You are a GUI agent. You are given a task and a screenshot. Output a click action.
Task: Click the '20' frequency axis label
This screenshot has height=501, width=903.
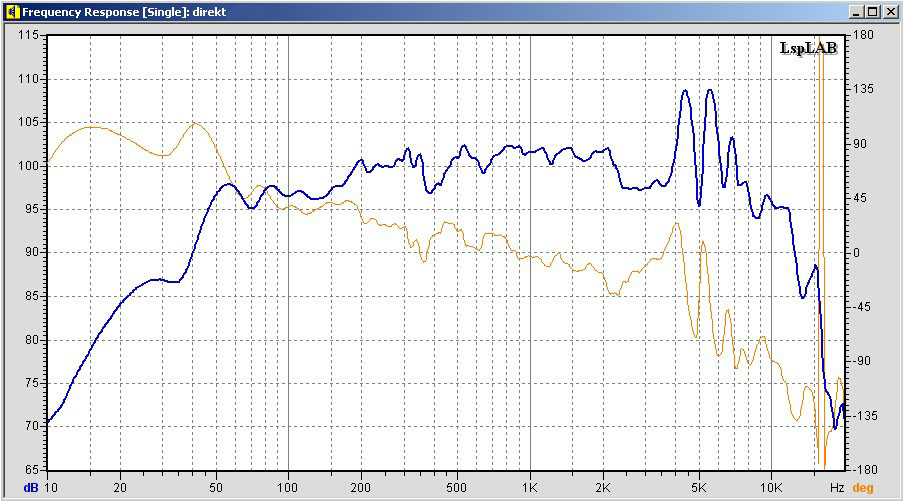click(x=120, y=488)
